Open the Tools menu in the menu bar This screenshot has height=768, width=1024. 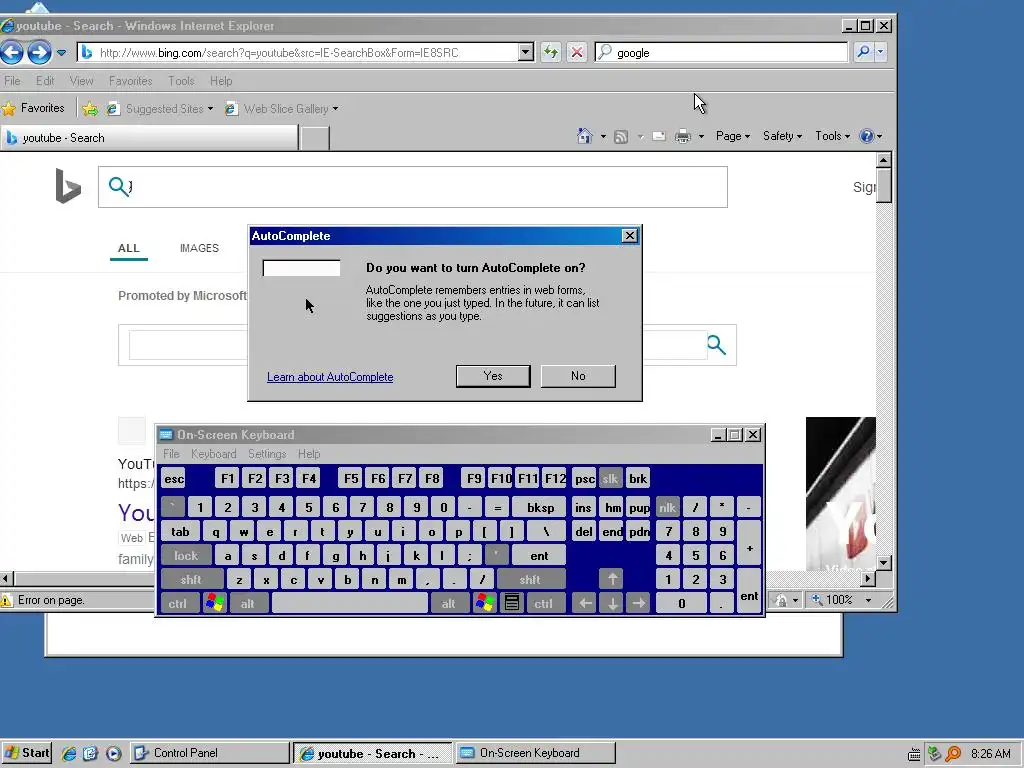pos(181,81)
